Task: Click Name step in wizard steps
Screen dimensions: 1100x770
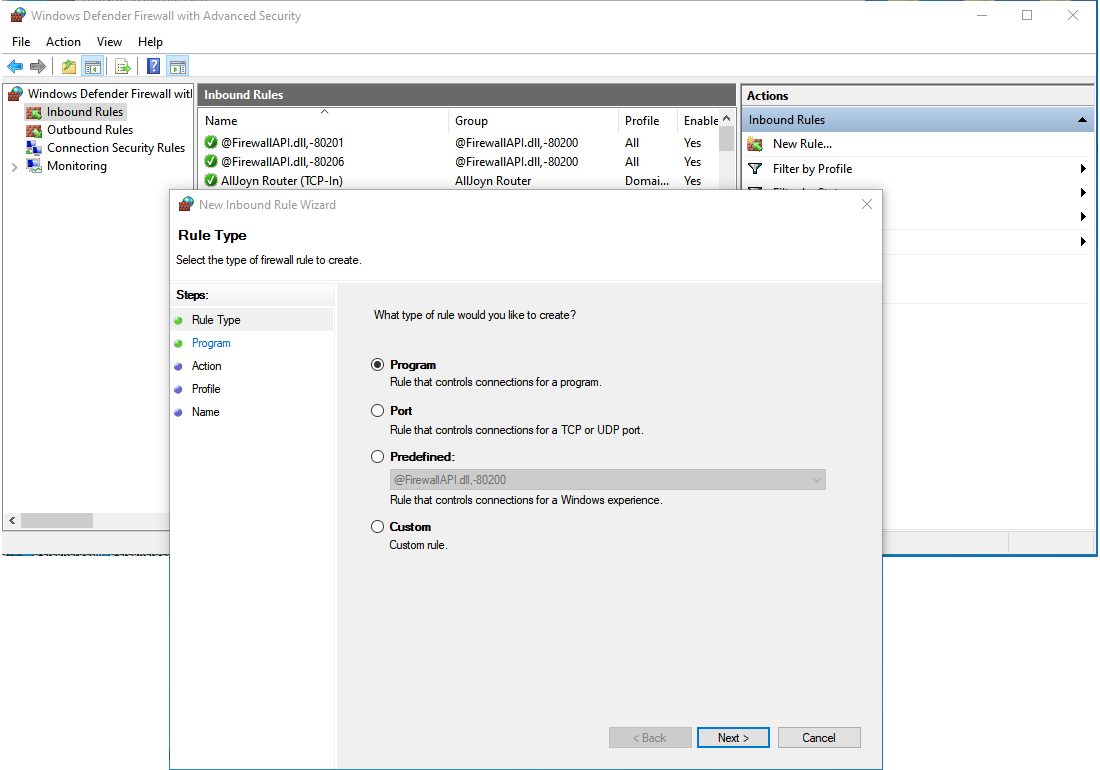Action: coord(206,412)
